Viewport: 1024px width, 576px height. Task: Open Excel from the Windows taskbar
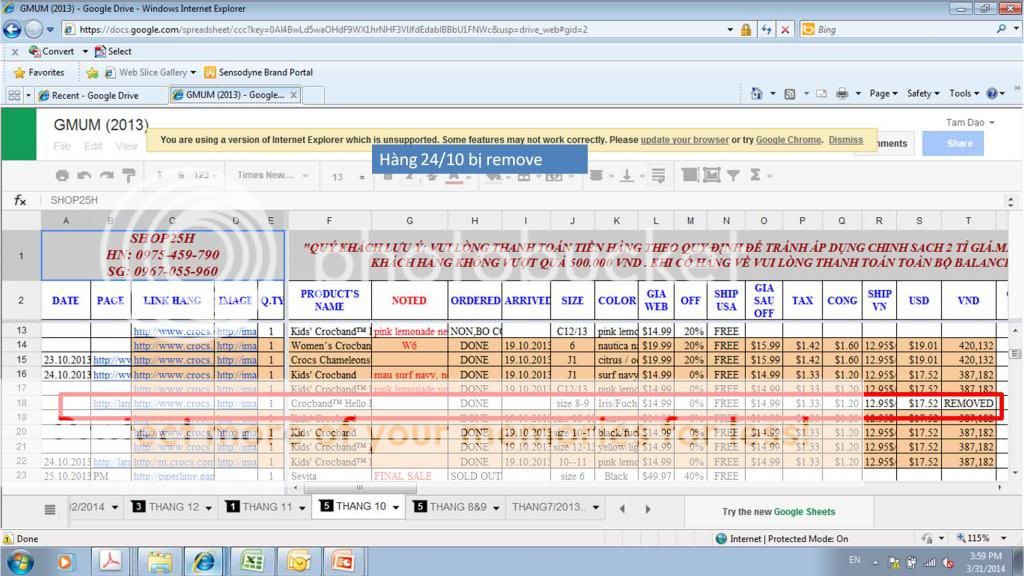click(x=251, y=560)
